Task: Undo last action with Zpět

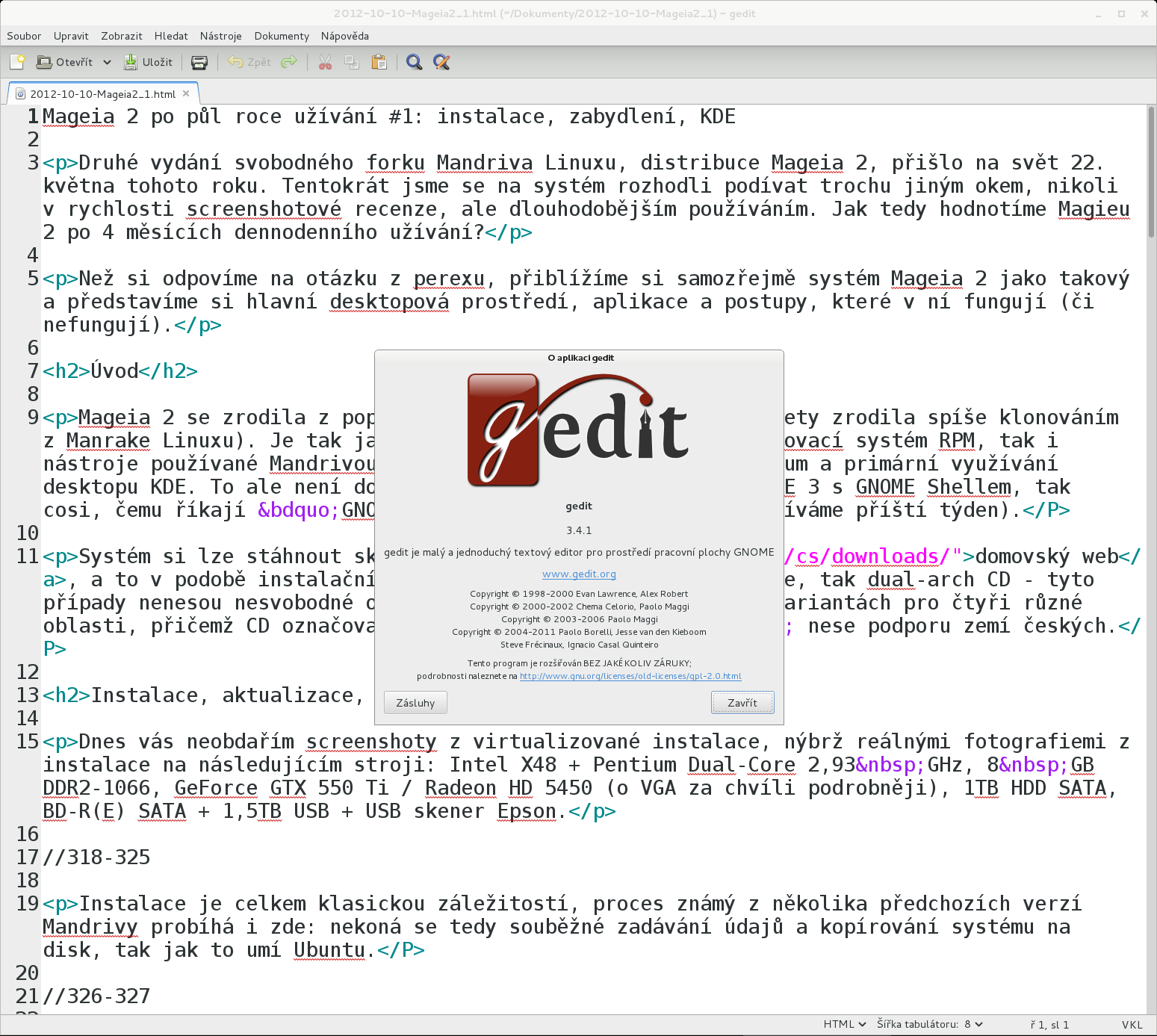Action: click(249, 62)
